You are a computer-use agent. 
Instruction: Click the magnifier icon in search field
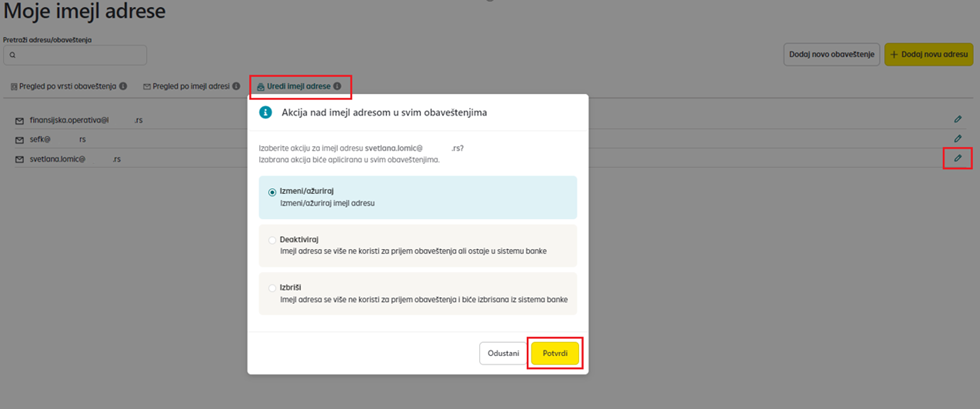[12, 55]
